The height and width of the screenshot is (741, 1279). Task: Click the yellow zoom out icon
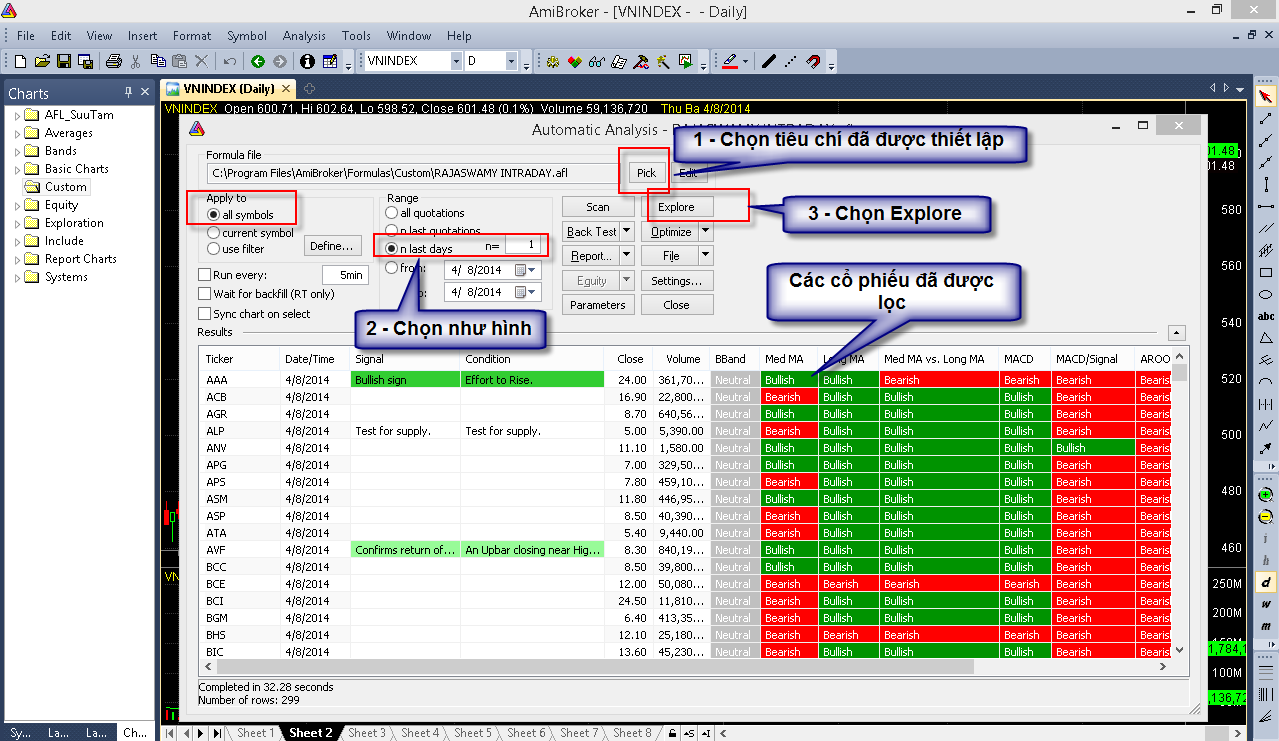pyautogui.click(x=1266, y=517)
